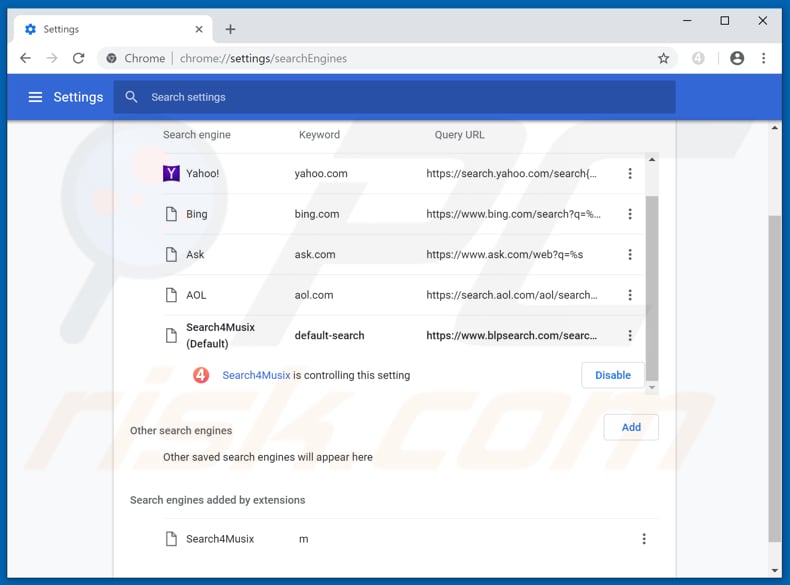
Task: Click the list scroll down arrow
Action: [x=652, y=387]
